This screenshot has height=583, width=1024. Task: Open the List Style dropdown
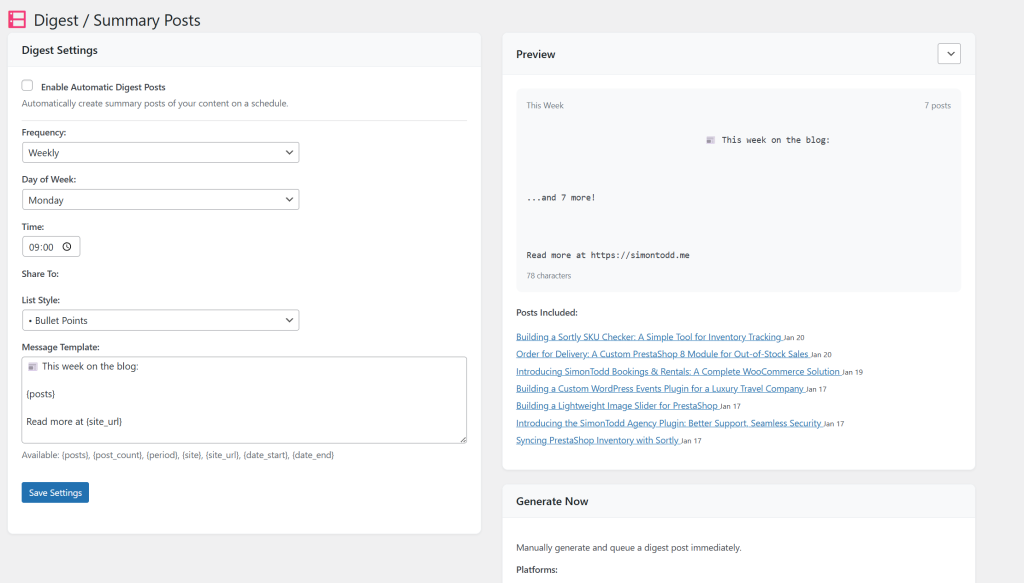pyautogui.click(x=160, y=321)
